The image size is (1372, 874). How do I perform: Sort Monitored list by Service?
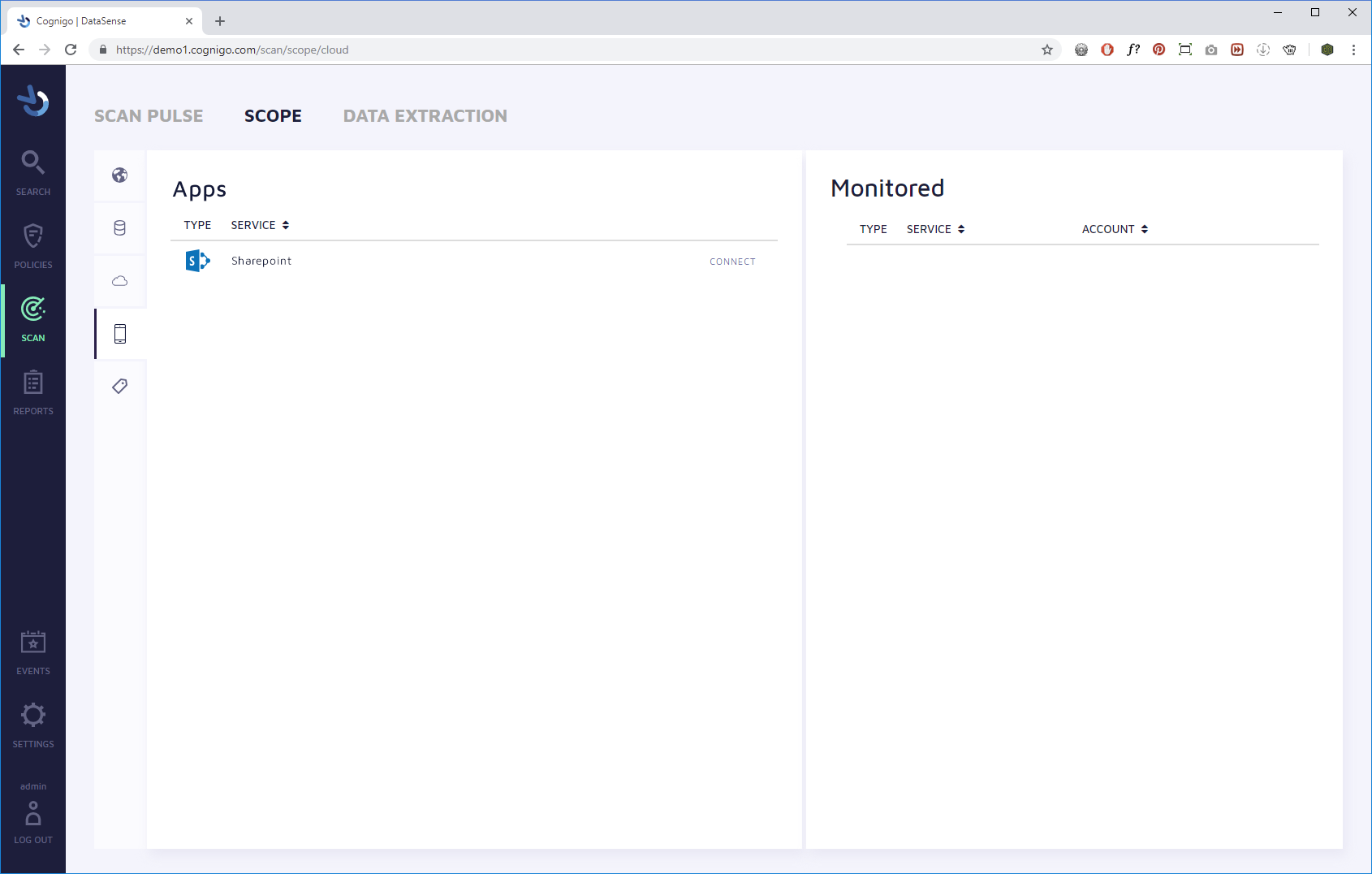click(935, 229)
